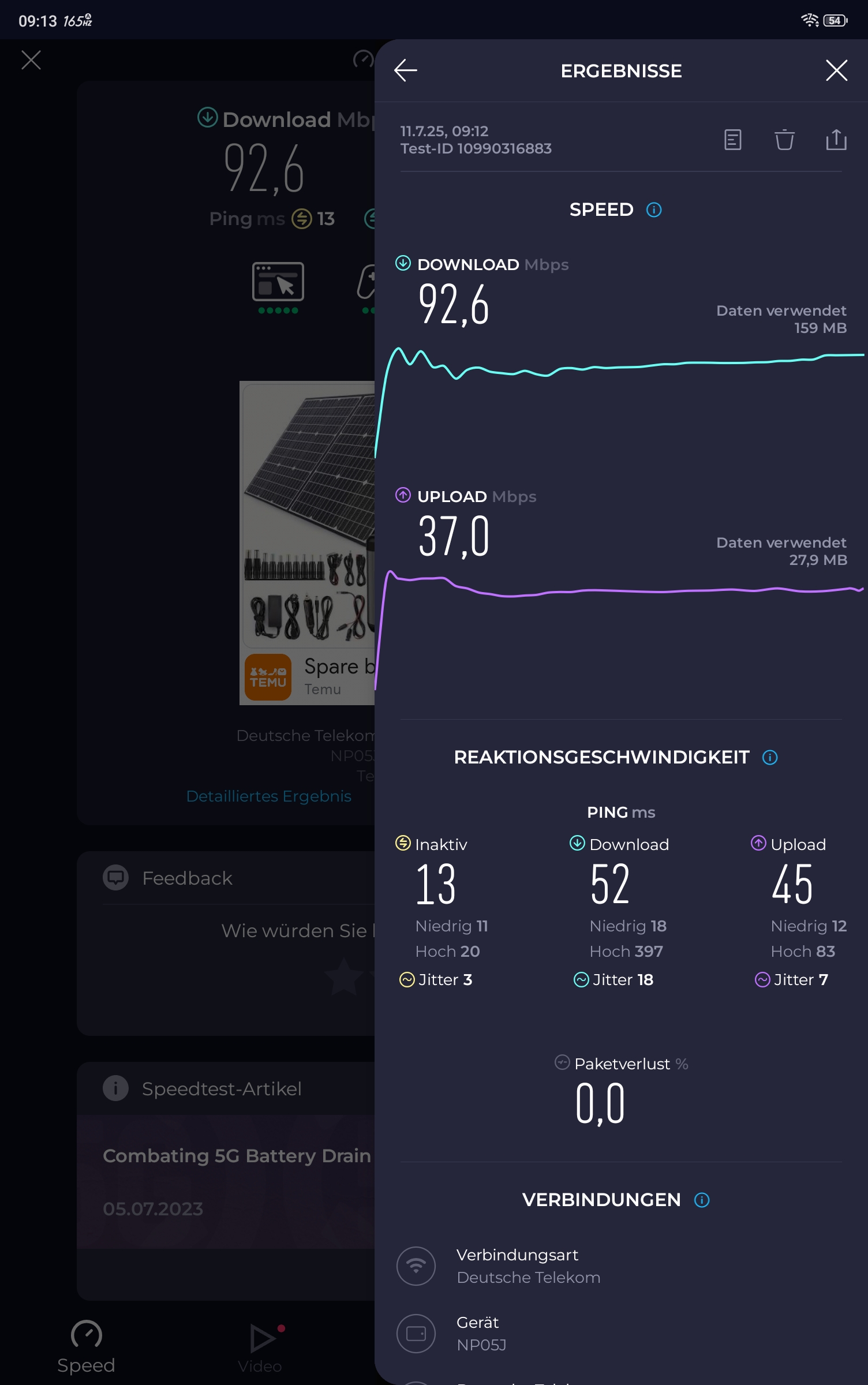Viewport: 868px width, 1385px height.
Task: Switch to the Speed tab
Action: point(87,1347)
